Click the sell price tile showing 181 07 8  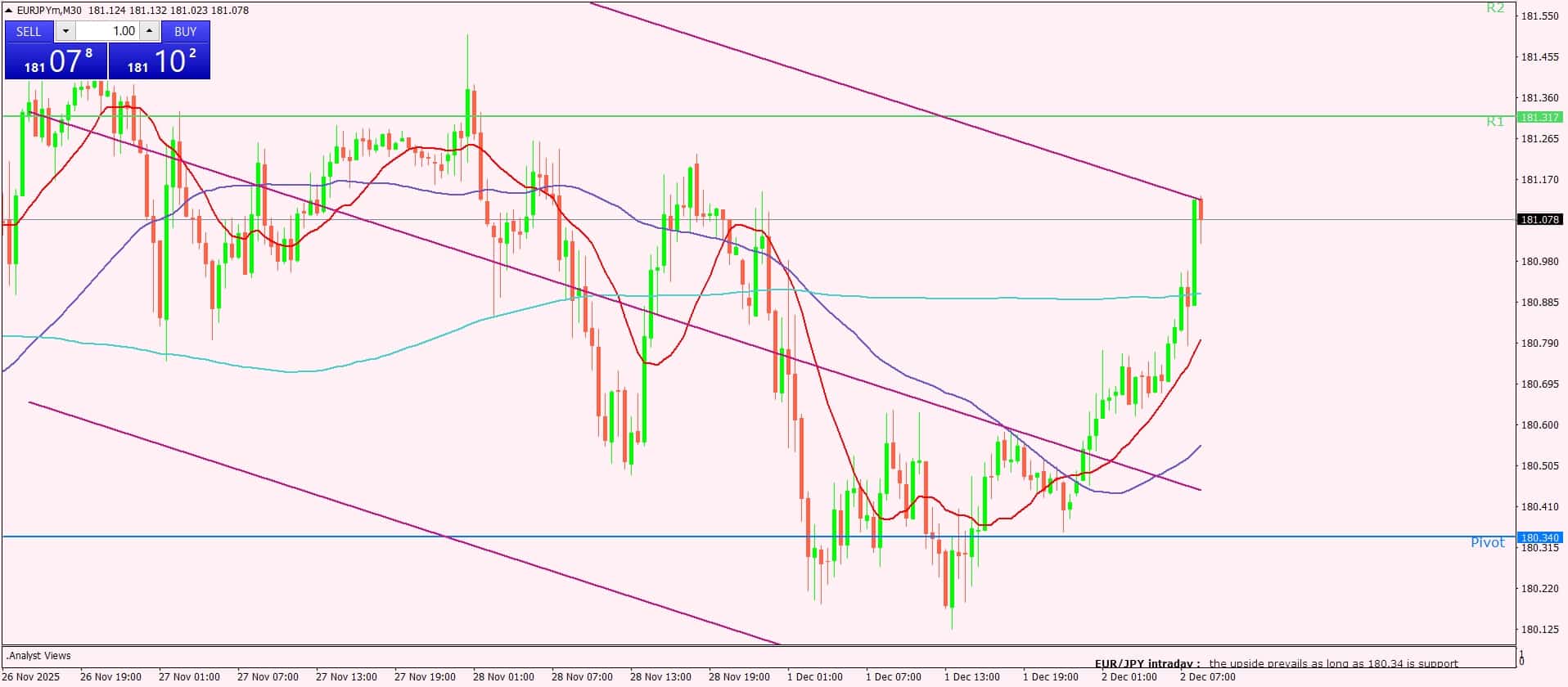click(56, 61)
